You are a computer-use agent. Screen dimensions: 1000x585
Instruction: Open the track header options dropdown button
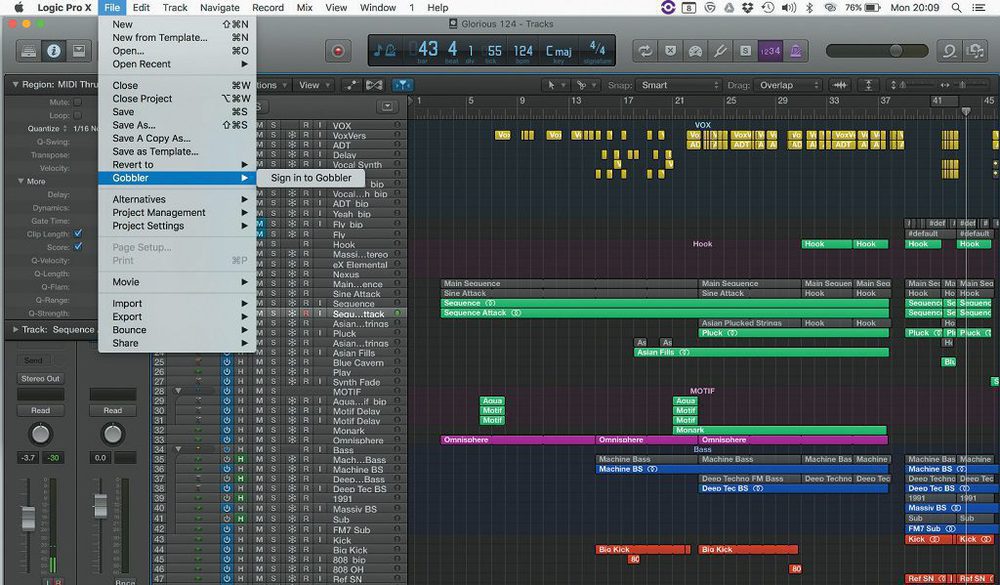coord(386,107)
